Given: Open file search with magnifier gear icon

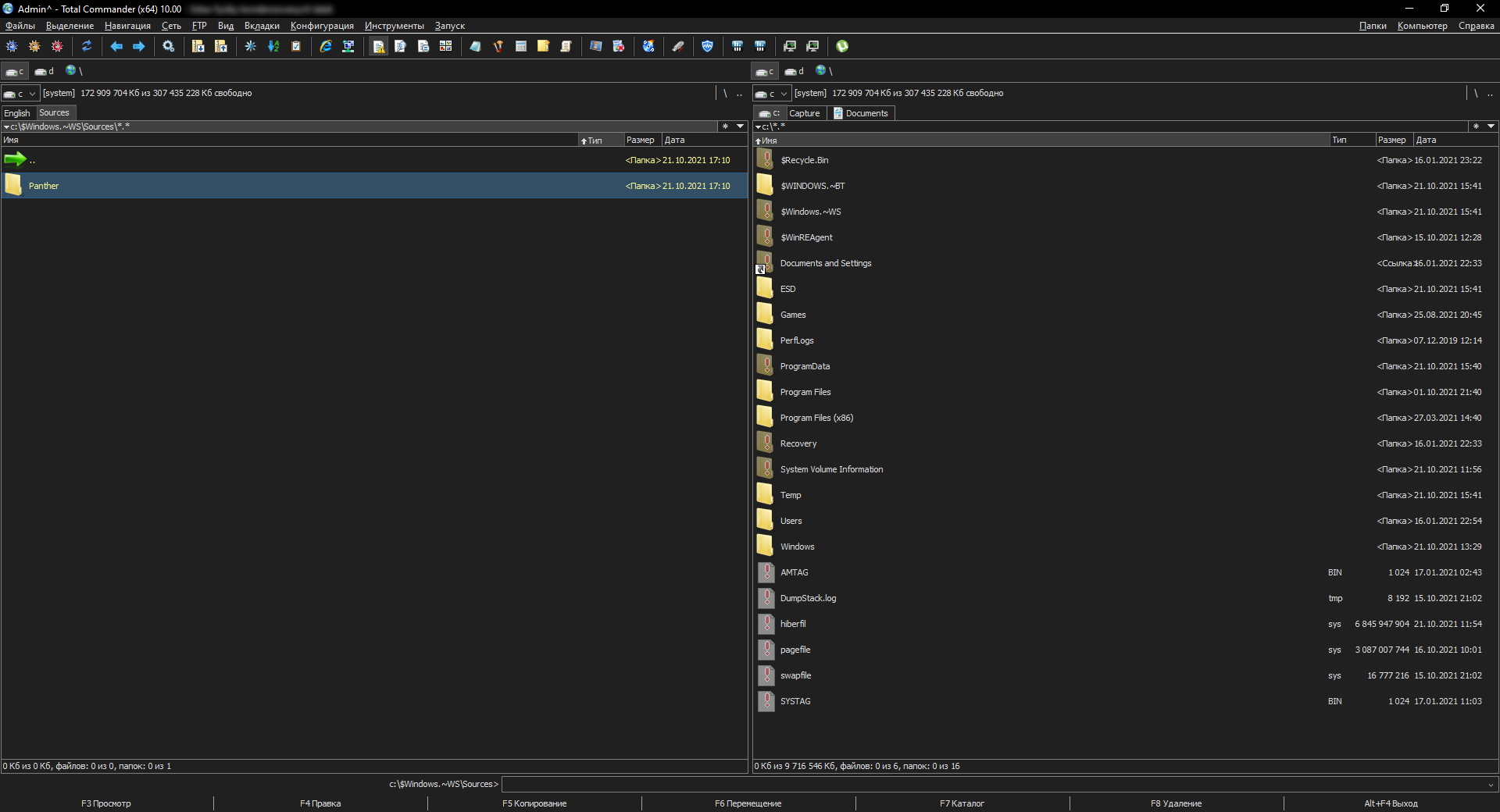Looking at the screenshot, I should [x=168, y=46].
